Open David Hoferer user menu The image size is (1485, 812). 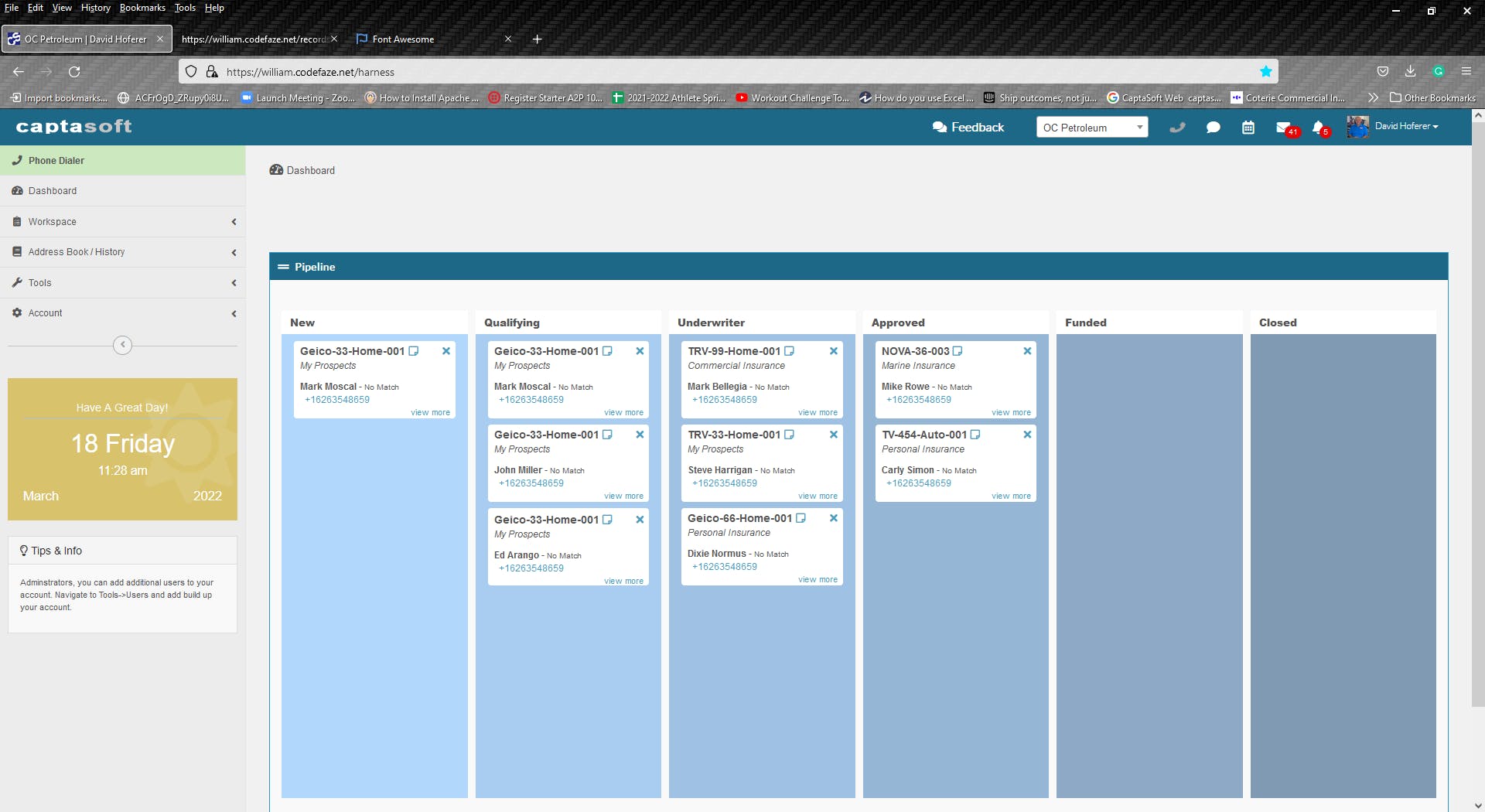point(1393,127)
